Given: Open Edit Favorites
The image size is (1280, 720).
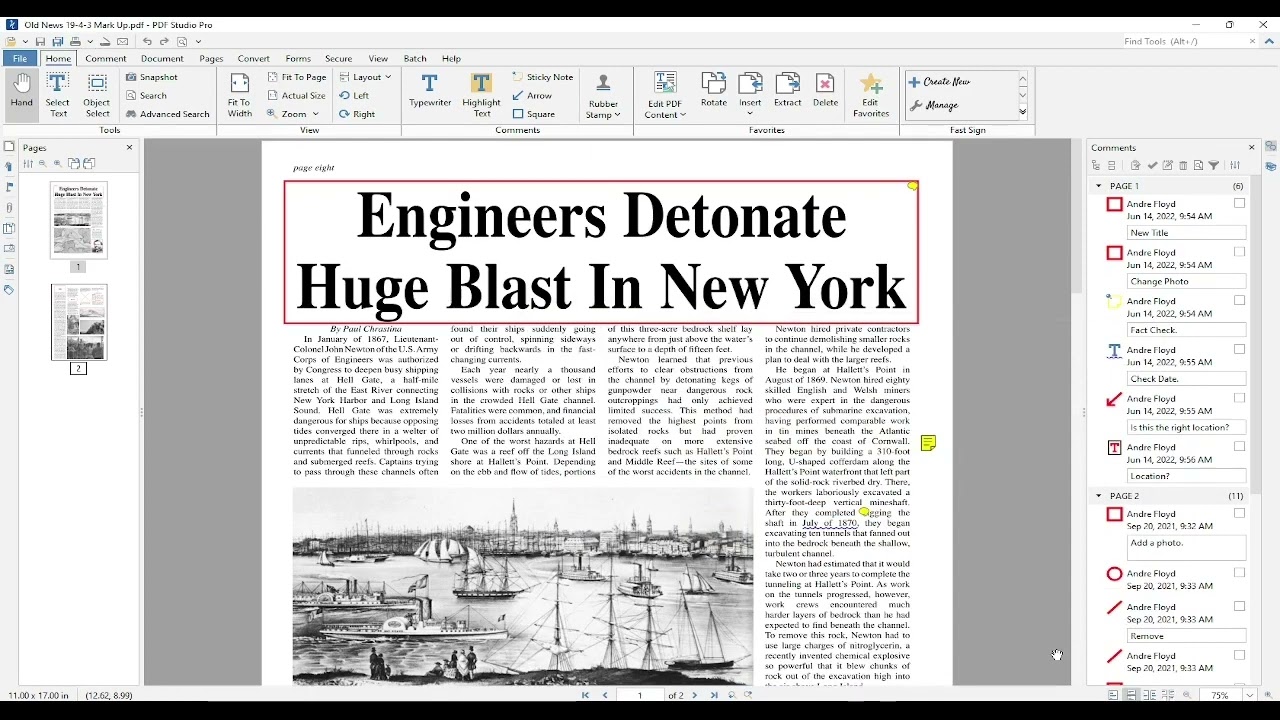Looking at the screenshot, I should (871, 95).
